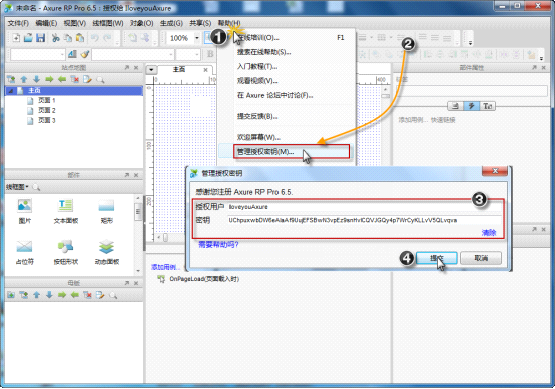Select the 占位符 placeholder widget
This screenshot has height=389, width=555.
coord(24,252)
